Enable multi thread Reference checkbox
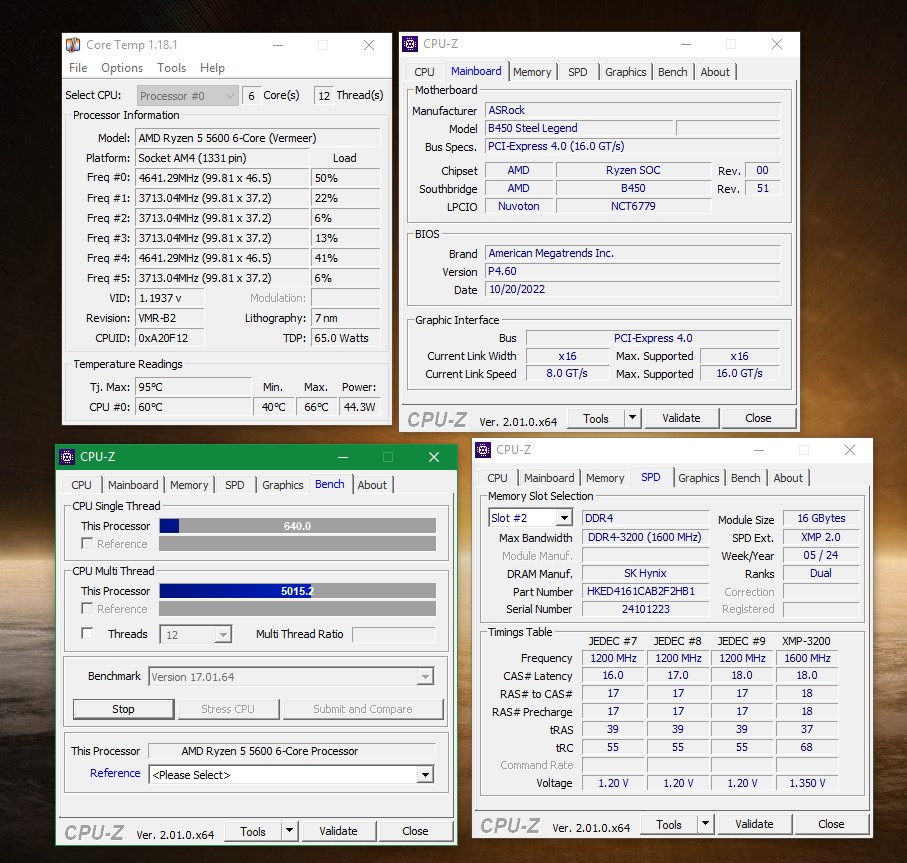This screenshot has height=863, width=907. (87, 608)
